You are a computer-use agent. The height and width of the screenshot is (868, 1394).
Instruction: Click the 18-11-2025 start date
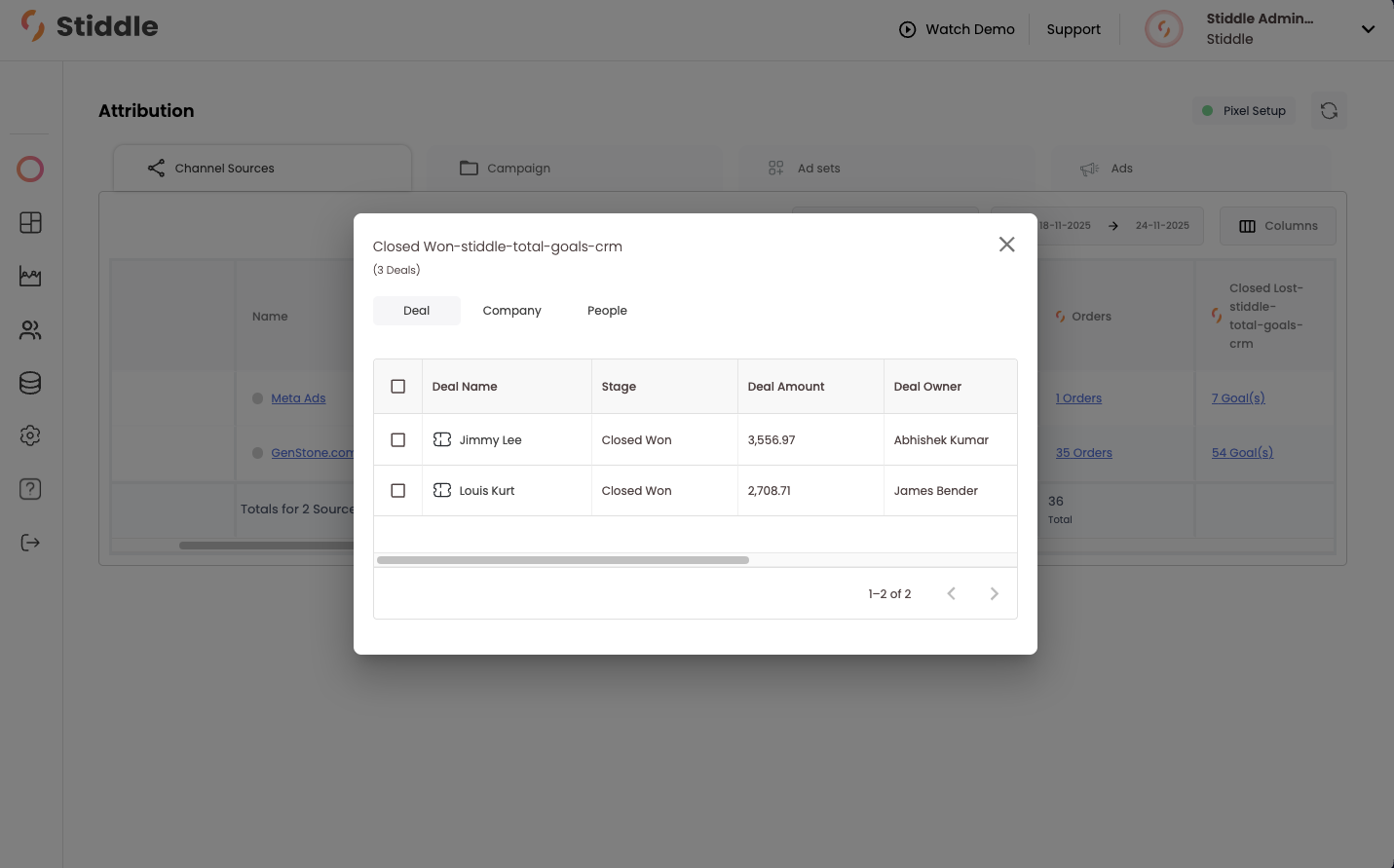1064,226
